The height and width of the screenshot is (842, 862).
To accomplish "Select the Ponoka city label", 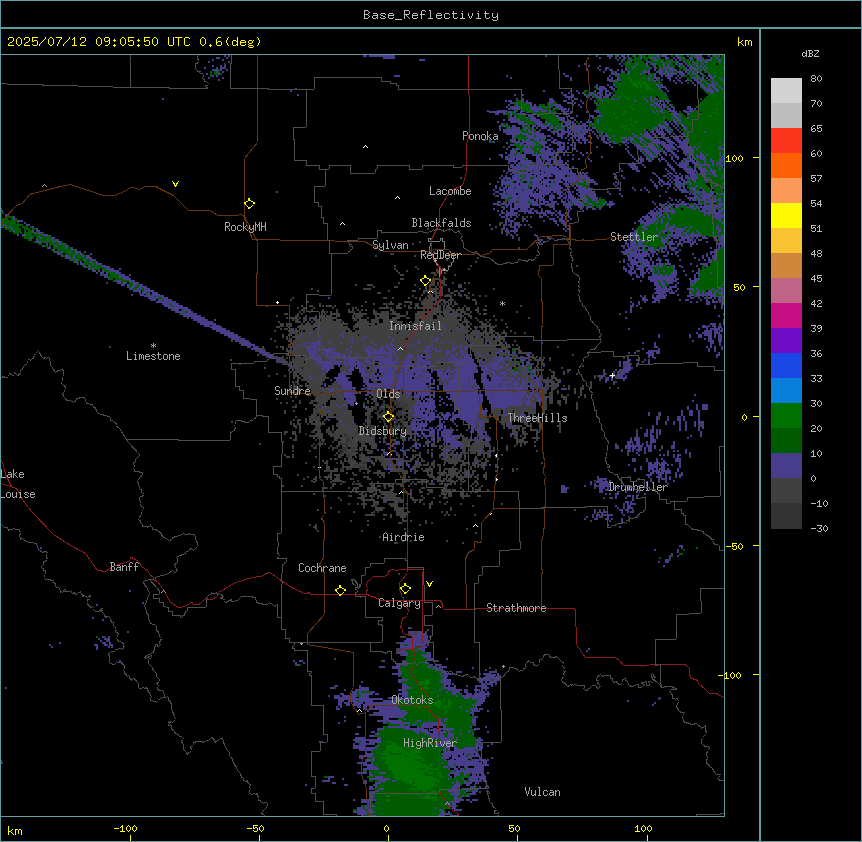I will tap(480, 136).
